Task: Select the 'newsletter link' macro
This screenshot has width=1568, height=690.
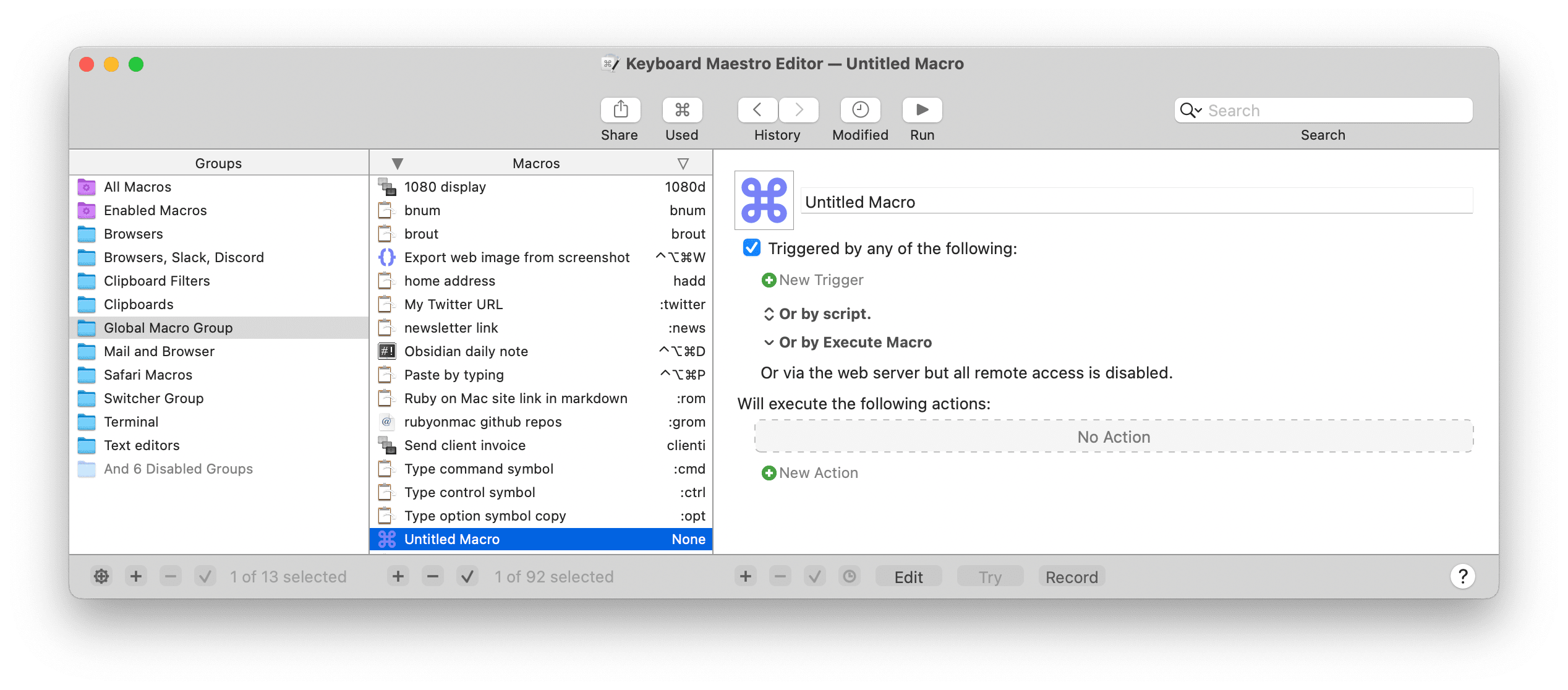Action: 541,328
